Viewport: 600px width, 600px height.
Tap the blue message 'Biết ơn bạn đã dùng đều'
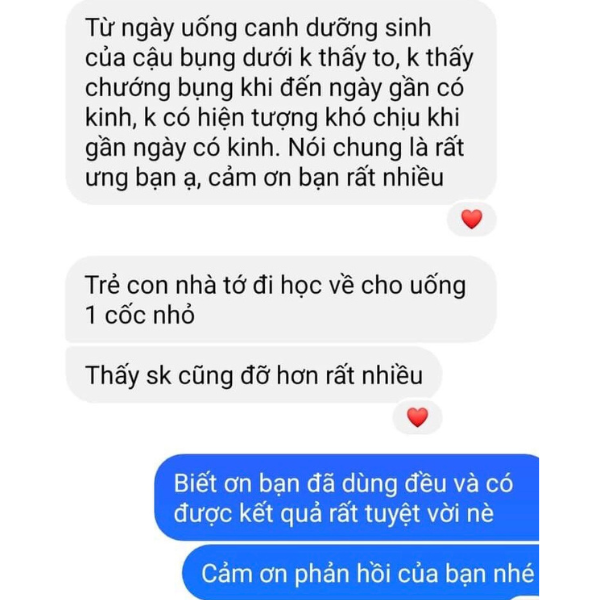pos(347,497)
